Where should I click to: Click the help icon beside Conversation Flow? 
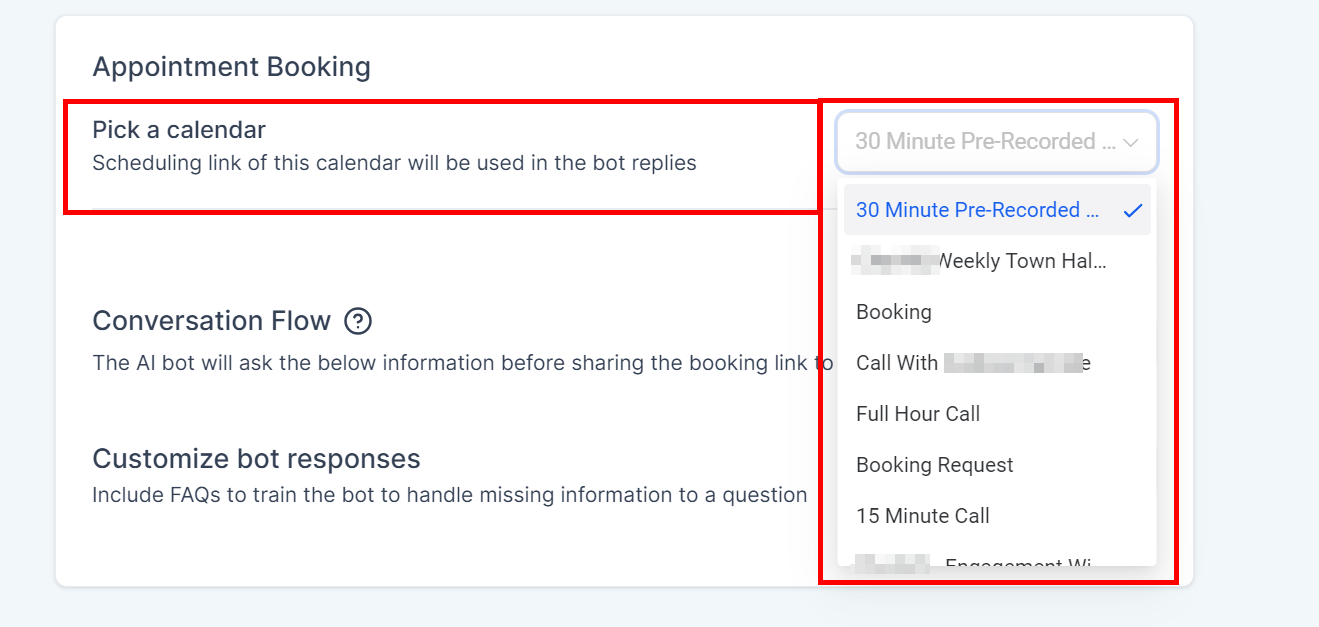(358, 321)
